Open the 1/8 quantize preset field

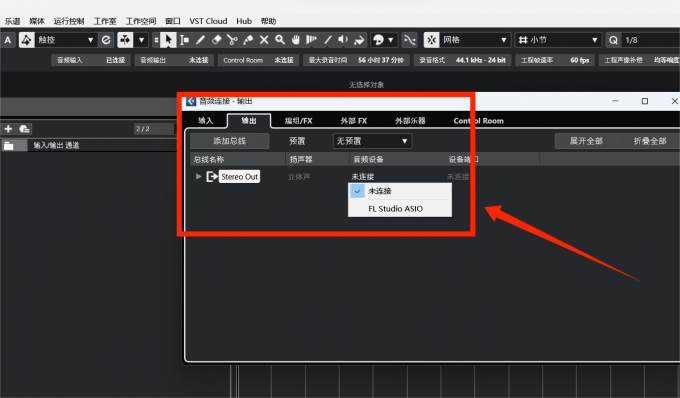[x=651, y=40]
